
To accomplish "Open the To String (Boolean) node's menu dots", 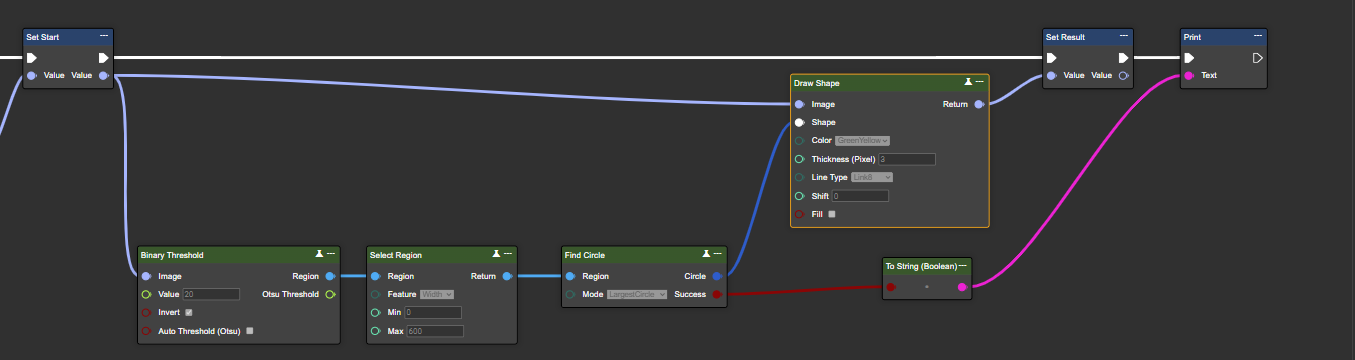I will click(963, 266).
